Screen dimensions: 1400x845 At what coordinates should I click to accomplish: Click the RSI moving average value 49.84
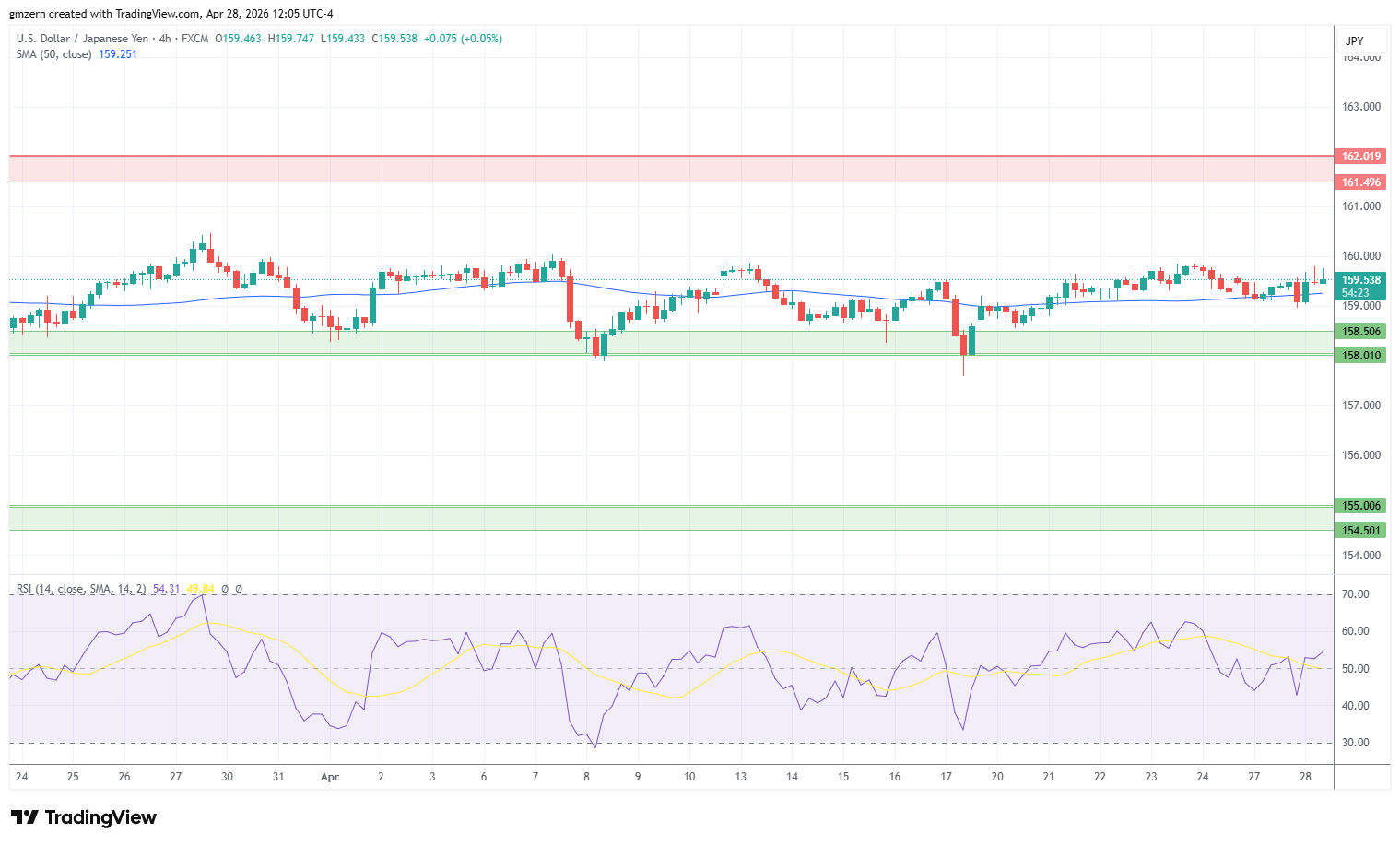point(200,589)
